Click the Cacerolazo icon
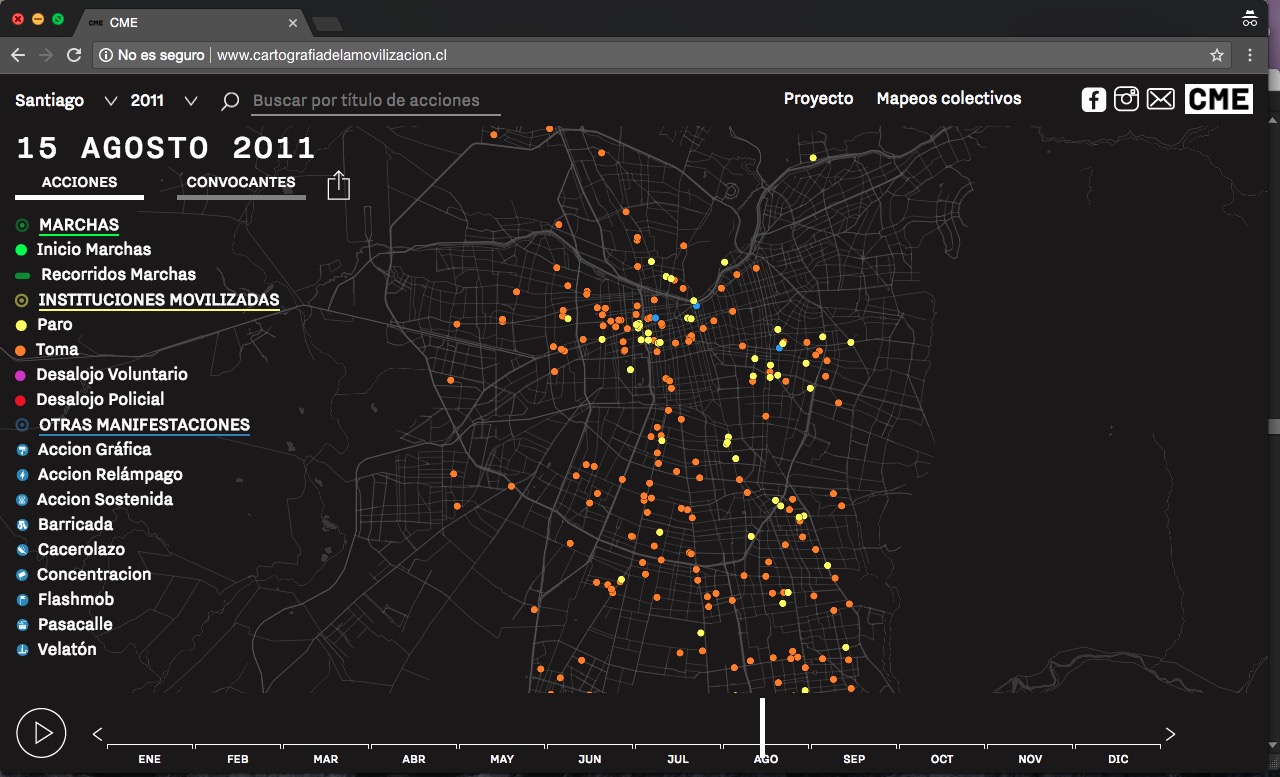 22,550
